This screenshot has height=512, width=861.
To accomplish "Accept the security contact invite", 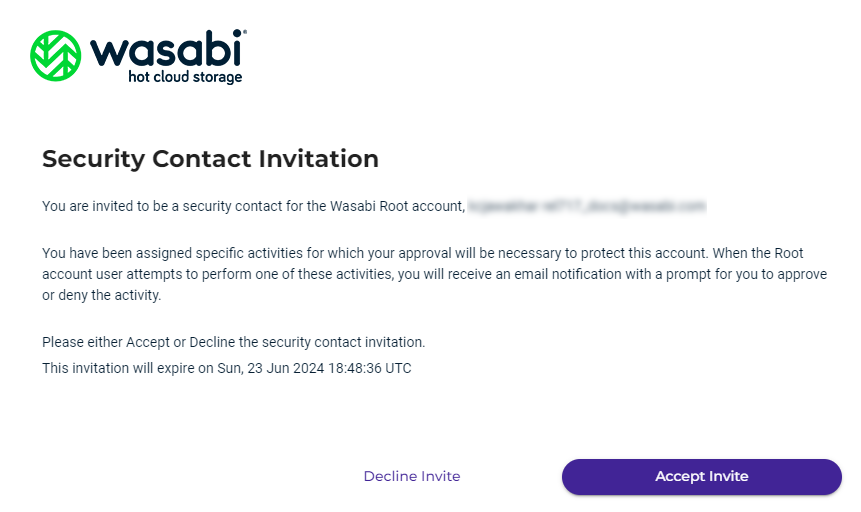I will [701, 477].
